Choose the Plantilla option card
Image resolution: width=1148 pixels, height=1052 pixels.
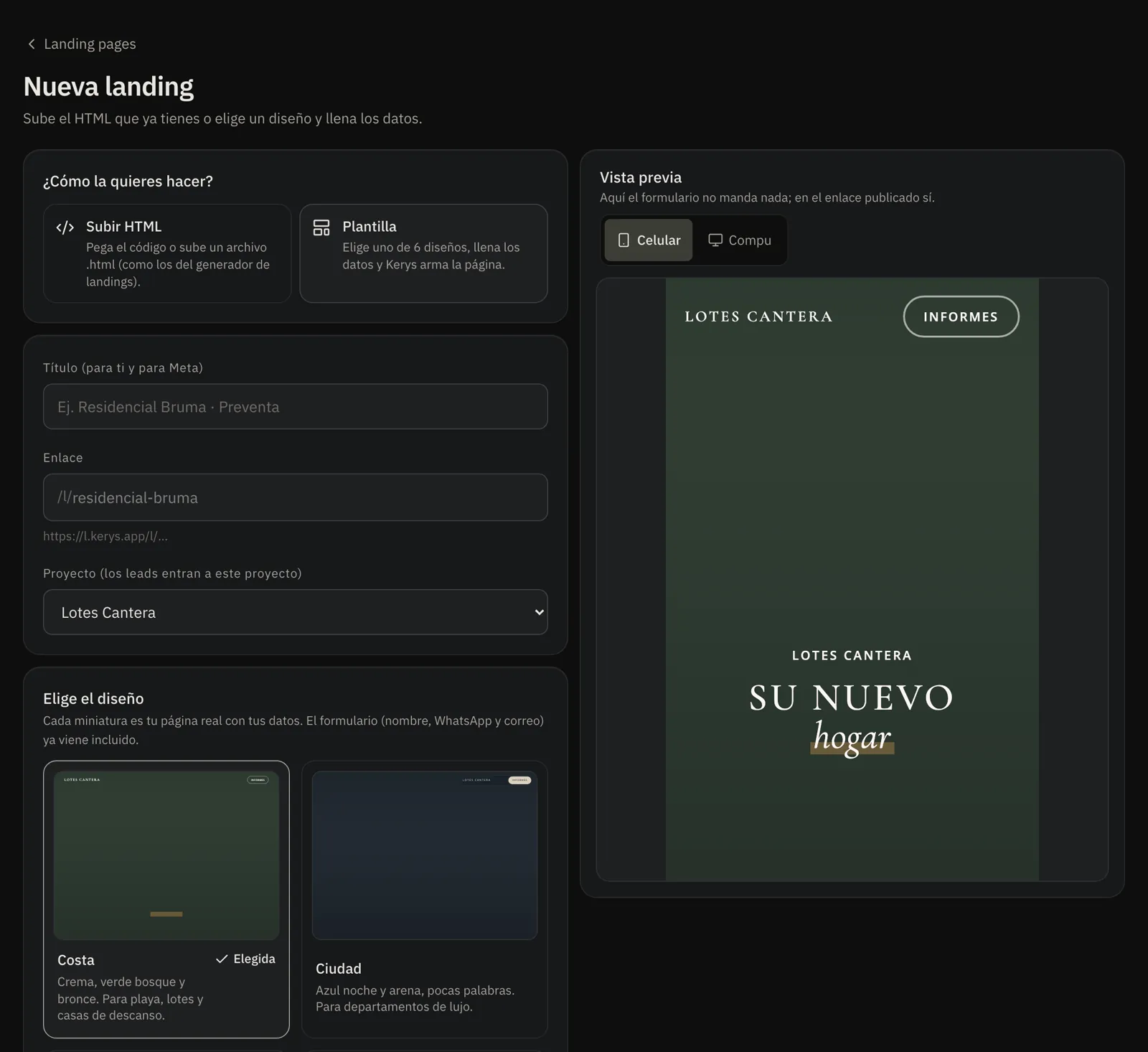coord(423,253)
